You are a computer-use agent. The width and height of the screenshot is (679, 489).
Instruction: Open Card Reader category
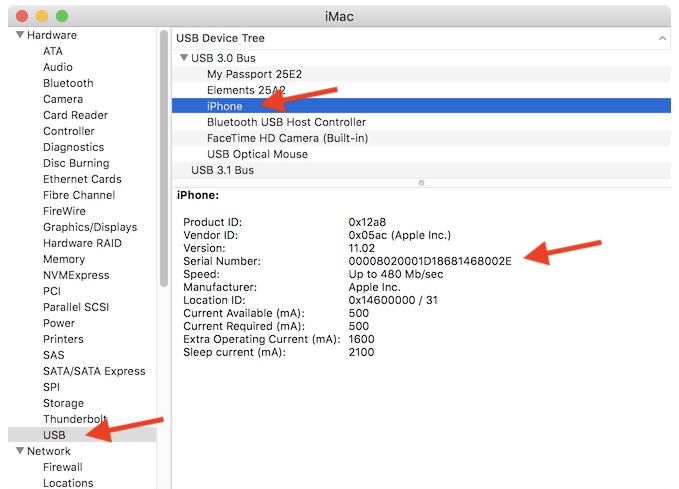[x=75, y=115]
